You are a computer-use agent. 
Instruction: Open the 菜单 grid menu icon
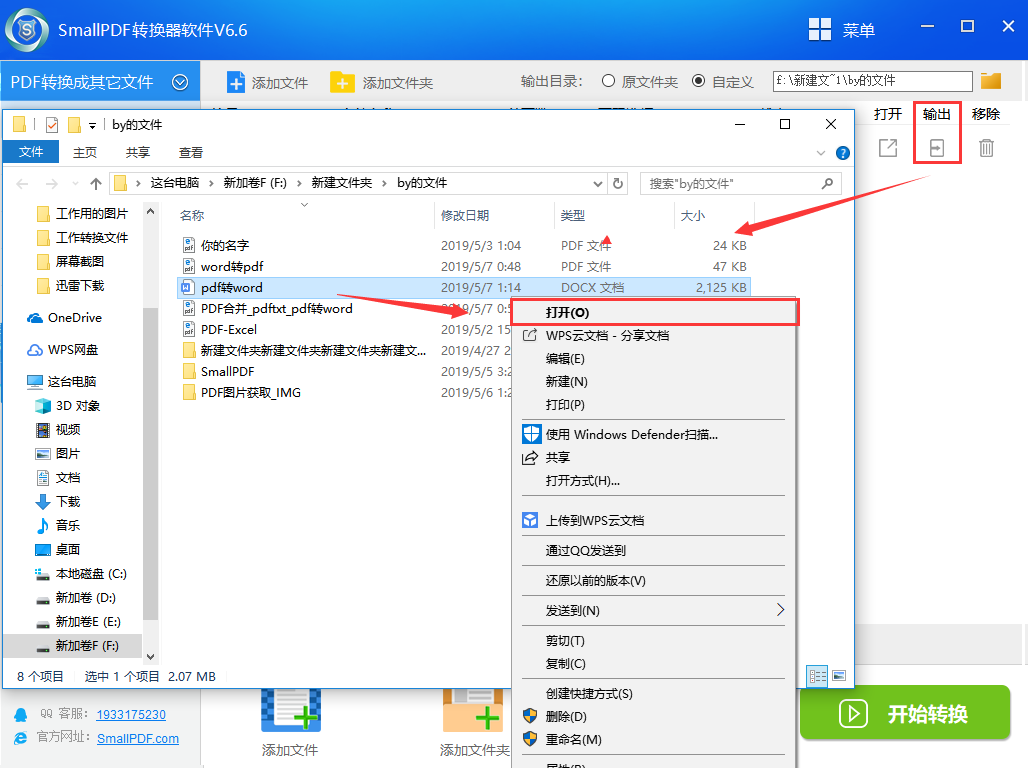[x=820, y=30]
